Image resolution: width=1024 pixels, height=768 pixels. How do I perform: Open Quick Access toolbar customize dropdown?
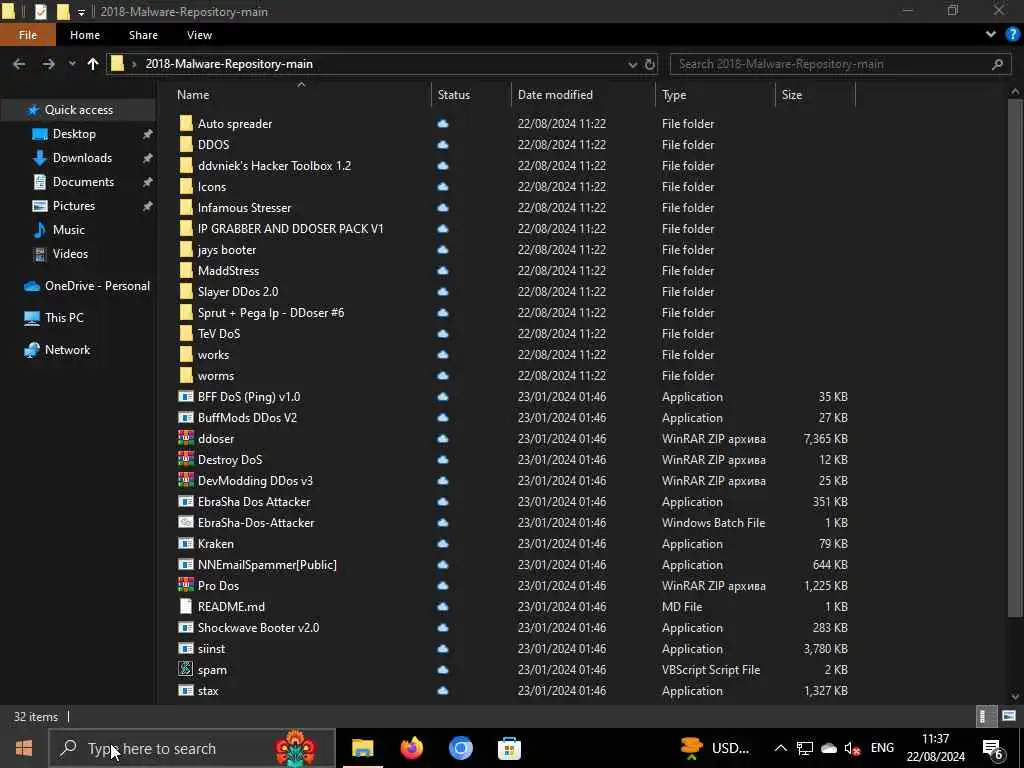click(81, 12)
